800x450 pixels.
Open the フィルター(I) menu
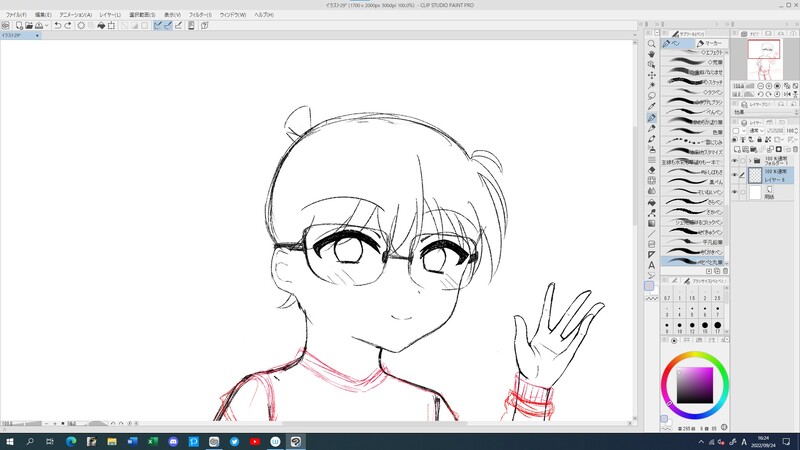click(x=200, y=15)
